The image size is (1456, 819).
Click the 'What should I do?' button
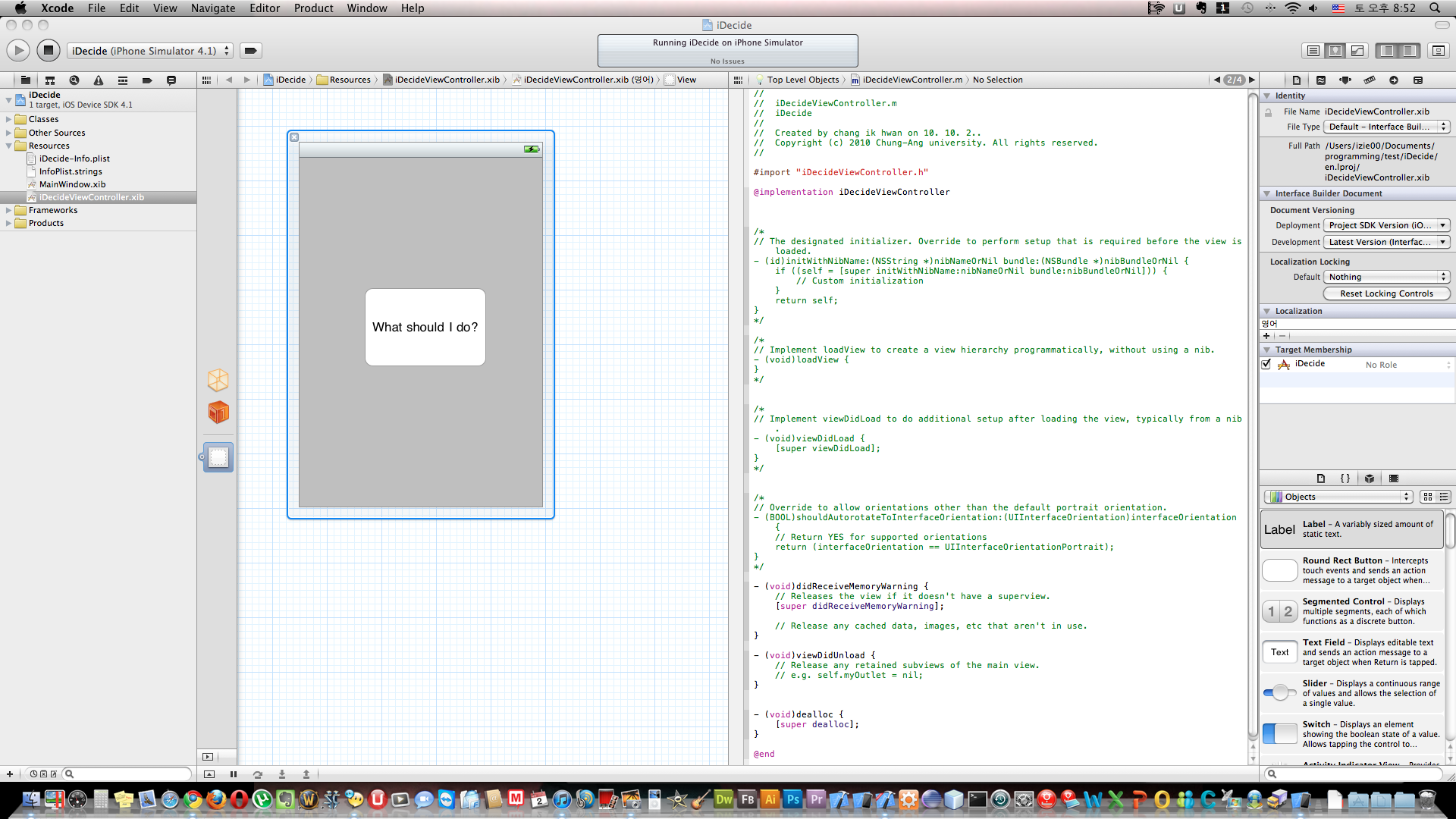click(x=425, y=327)
